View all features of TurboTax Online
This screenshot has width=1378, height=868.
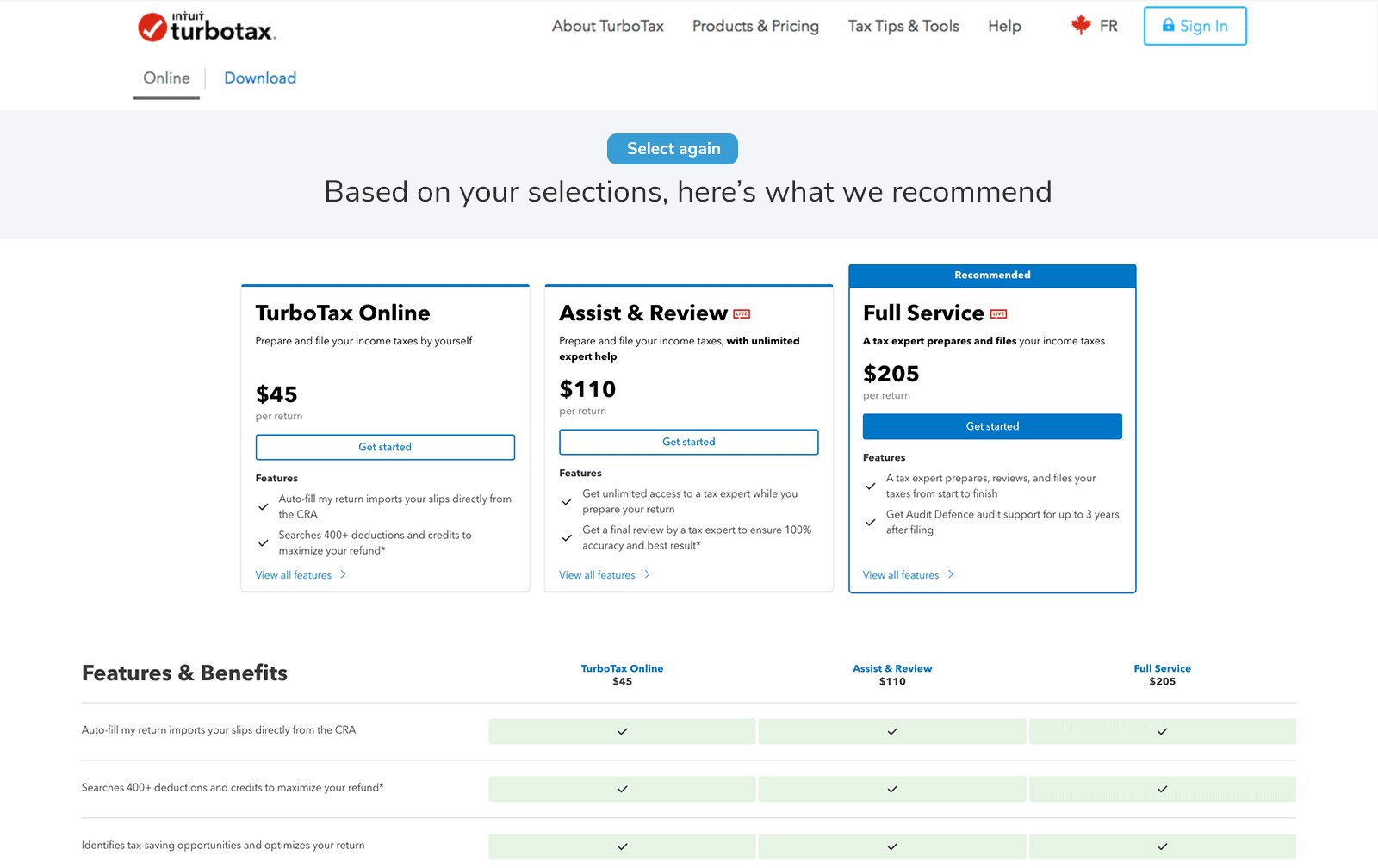click(294, 575)
